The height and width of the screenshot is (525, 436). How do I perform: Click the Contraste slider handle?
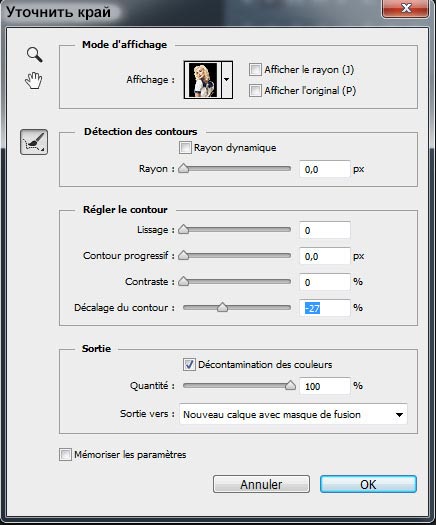tap(184, 282)
